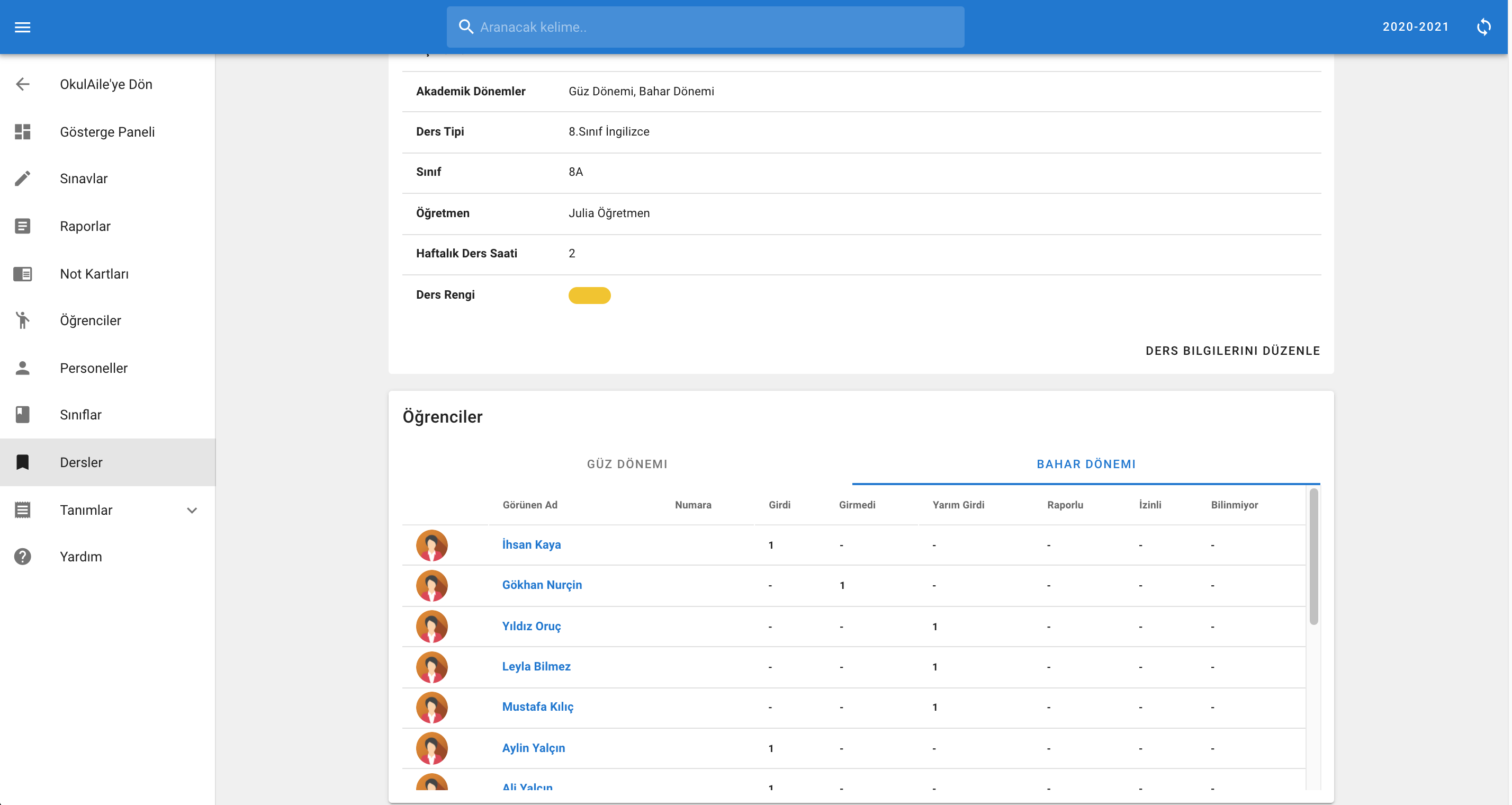Click the '8A' Sınıf value

pyautogui.click(x=575, y=172)
